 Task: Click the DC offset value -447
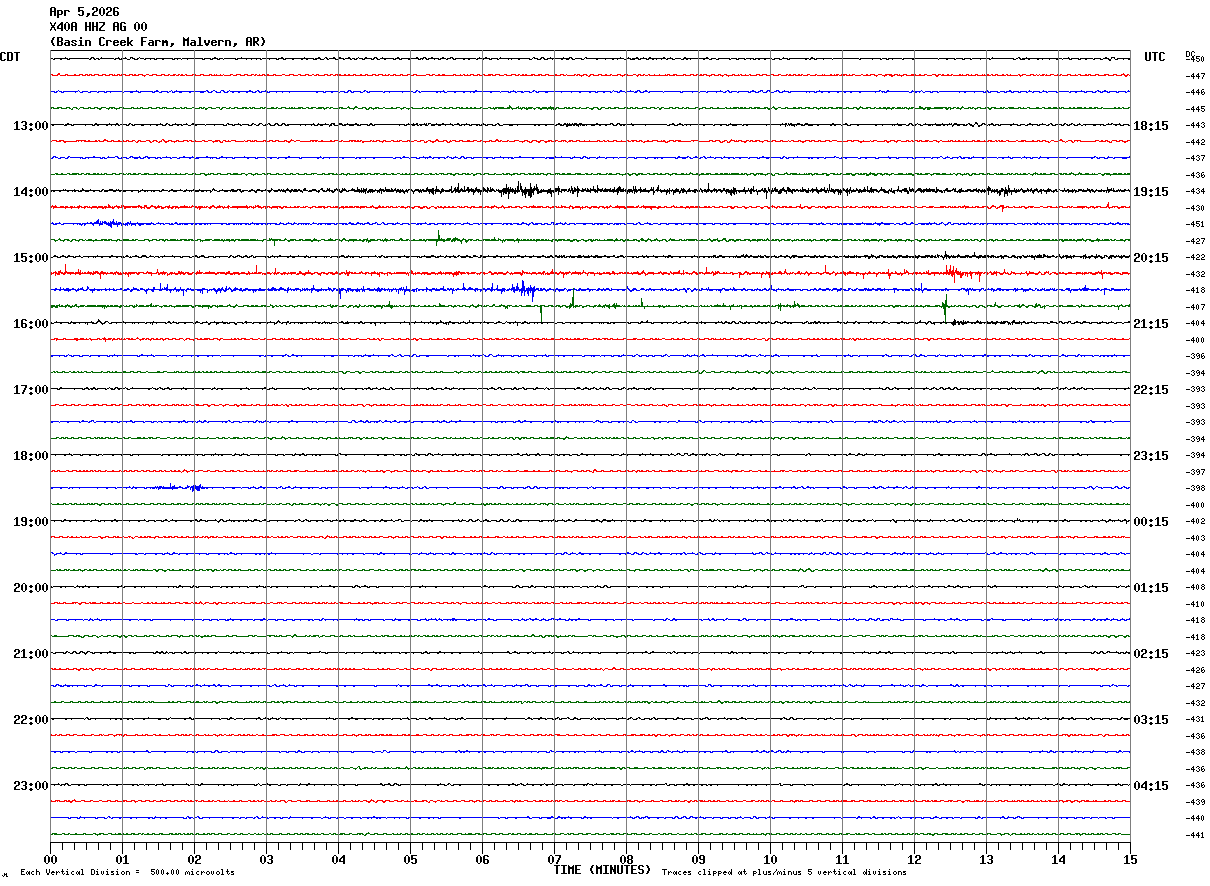(1196, 76)
